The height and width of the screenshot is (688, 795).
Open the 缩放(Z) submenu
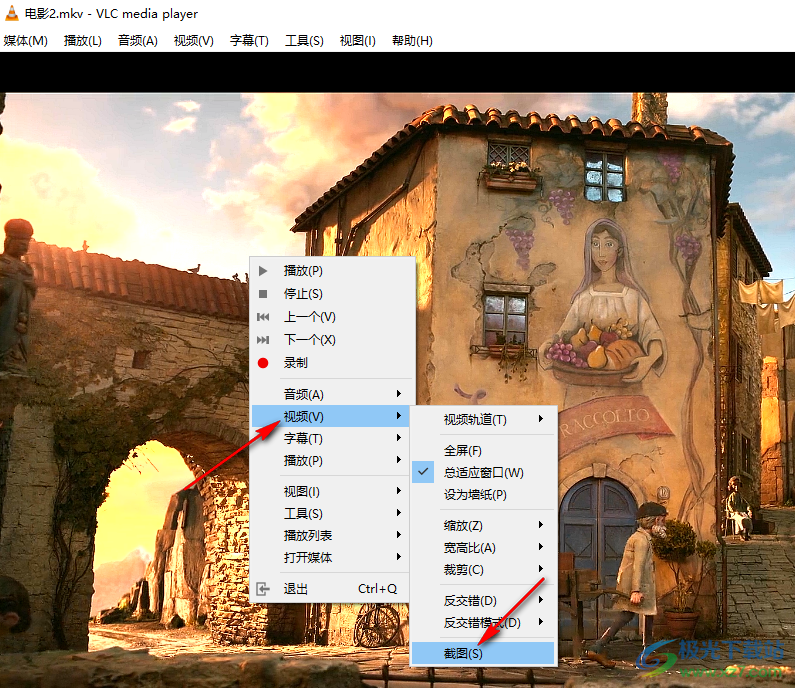pyautogui.click(x=483, y=525)
